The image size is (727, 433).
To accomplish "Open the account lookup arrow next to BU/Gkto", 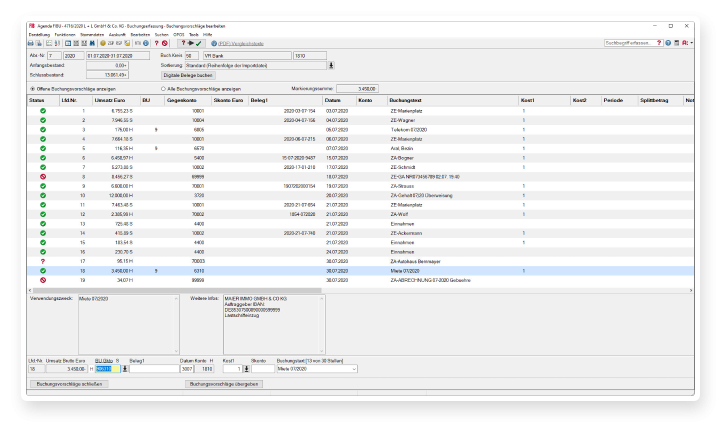I will tap(125, 369).
